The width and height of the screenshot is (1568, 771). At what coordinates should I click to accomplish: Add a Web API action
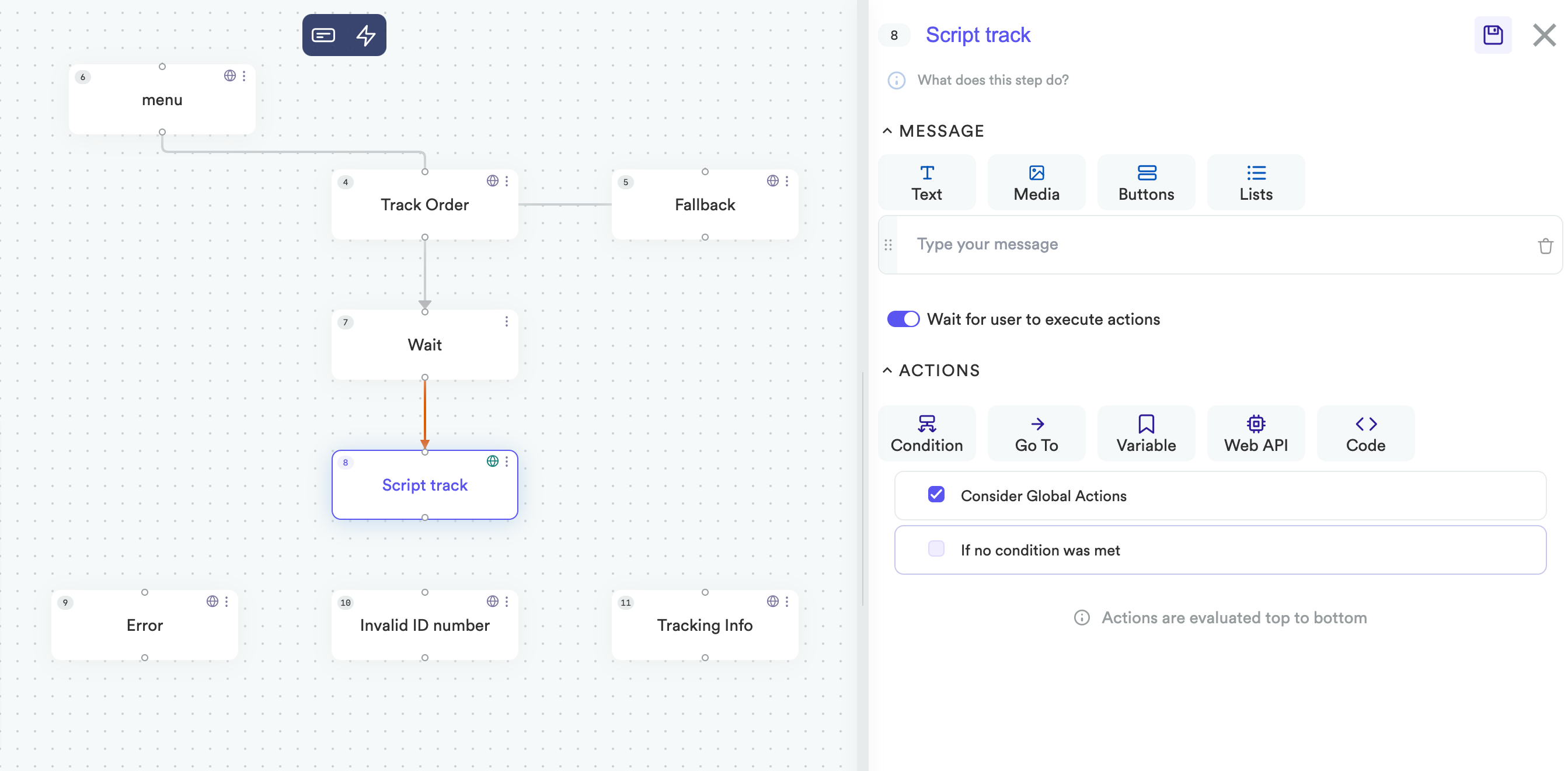point(1255,433)
